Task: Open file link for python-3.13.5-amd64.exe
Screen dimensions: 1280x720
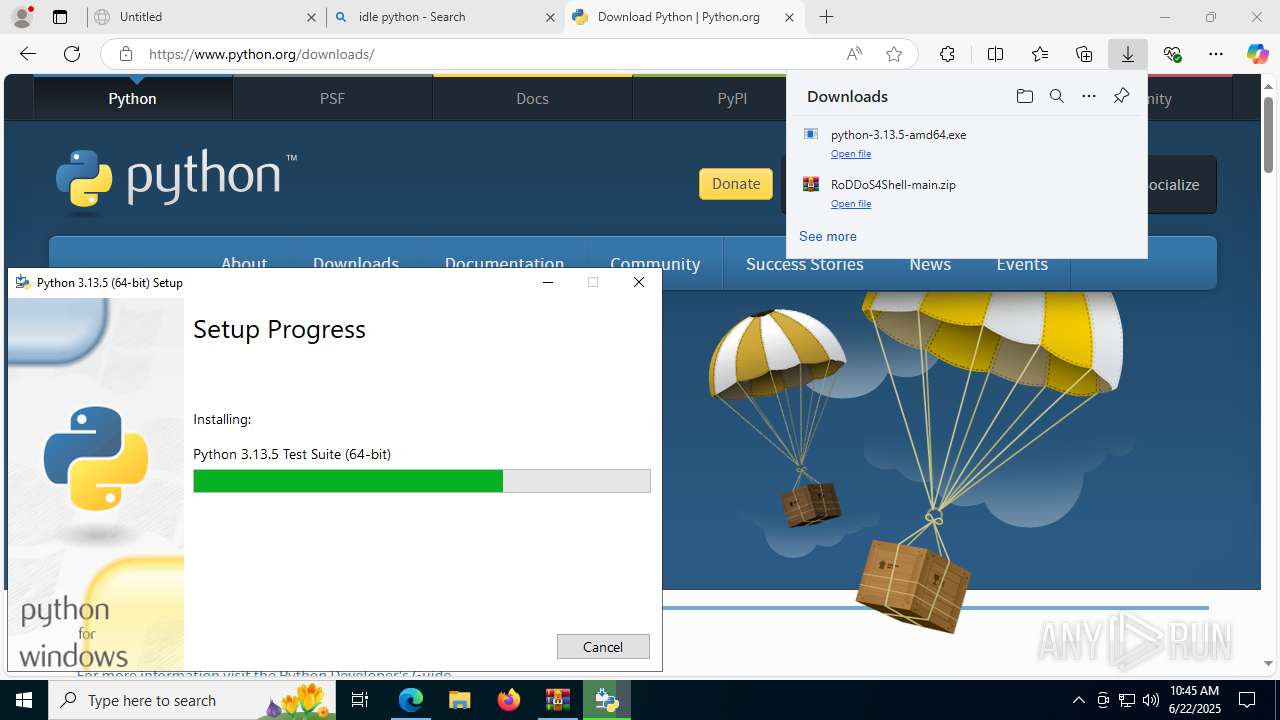Action: (851, 154)
